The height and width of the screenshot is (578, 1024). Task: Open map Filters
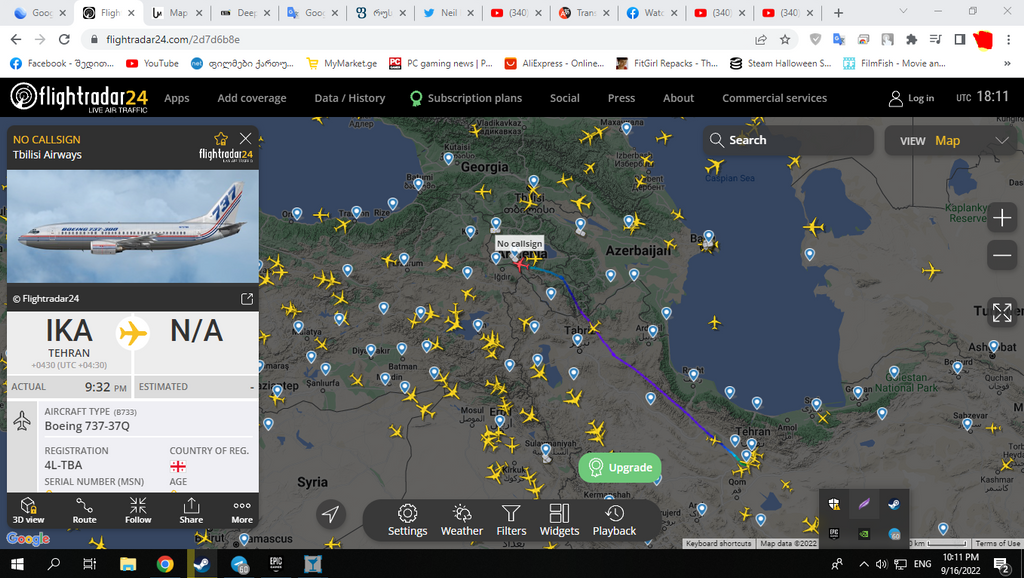pyautogui.click(x=511, y=521)
